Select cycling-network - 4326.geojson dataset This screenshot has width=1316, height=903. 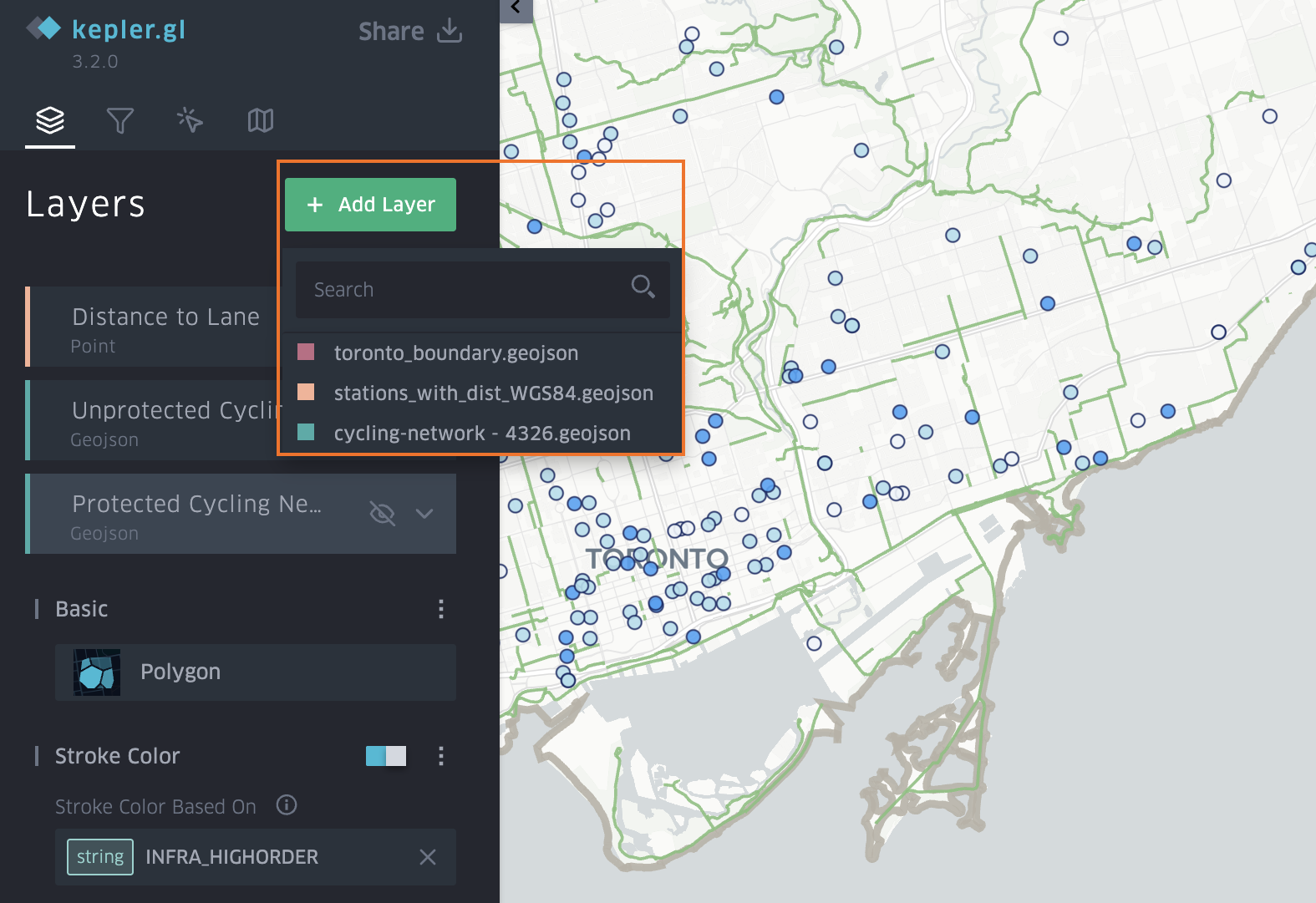click(481, 434)
